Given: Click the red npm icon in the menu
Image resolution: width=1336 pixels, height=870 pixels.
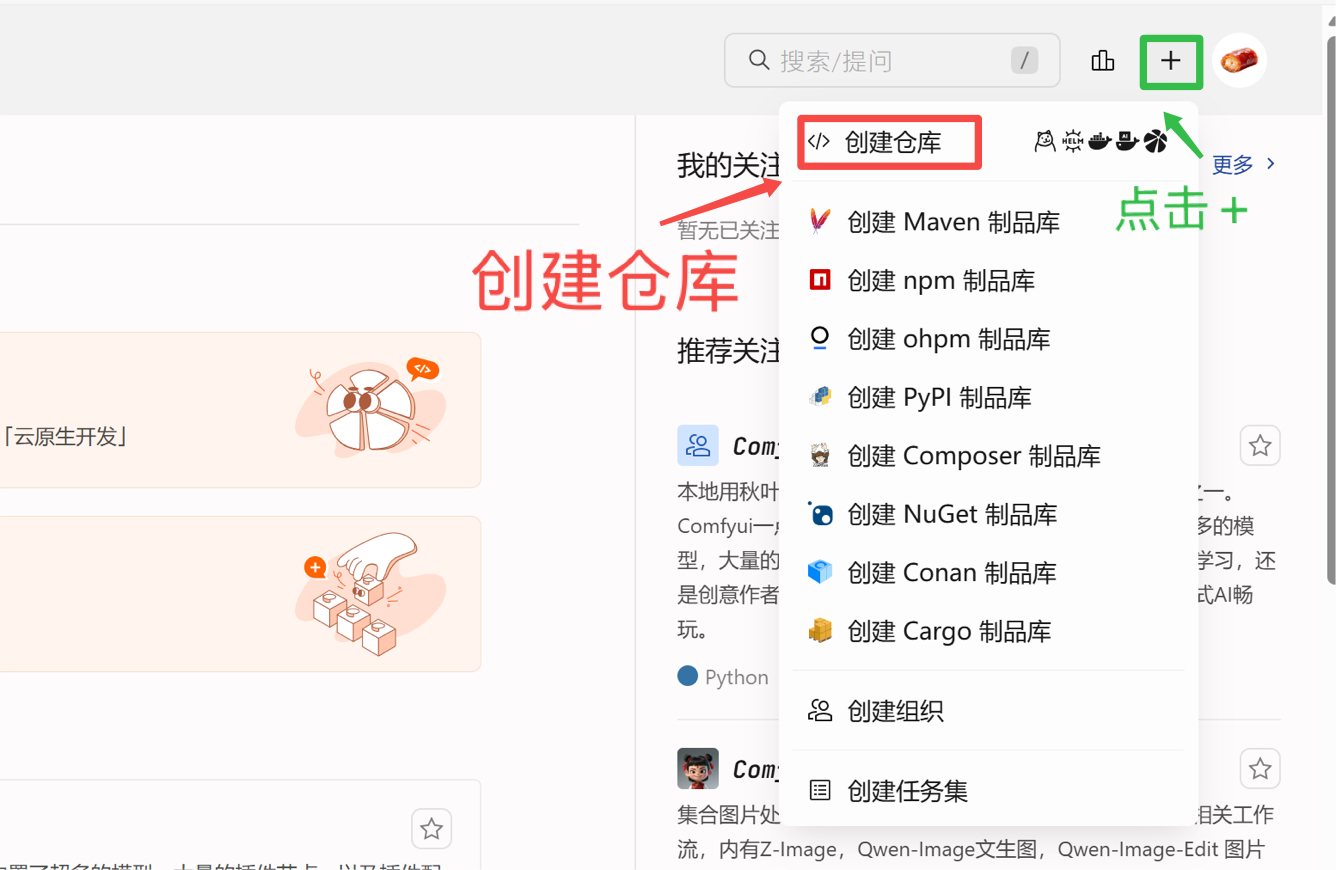Looking at the screenshot, I should (x=820, y=281).
